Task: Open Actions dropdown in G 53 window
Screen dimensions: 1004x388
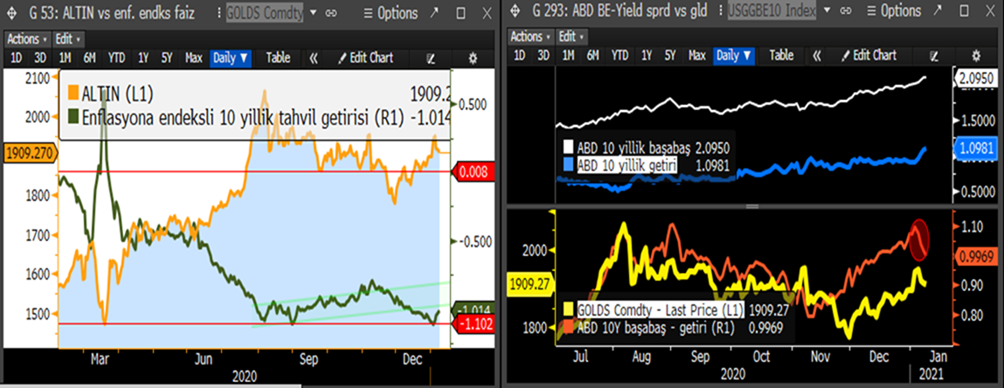Action: 27,39
